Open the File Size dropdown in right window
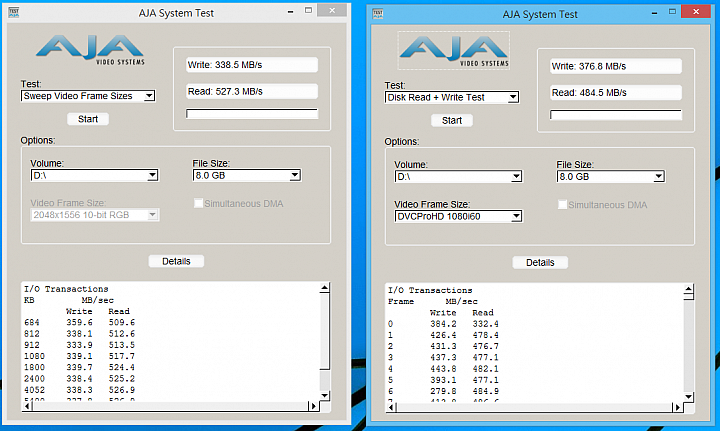Viewport: 720px width, 431px height. point(611,177)
